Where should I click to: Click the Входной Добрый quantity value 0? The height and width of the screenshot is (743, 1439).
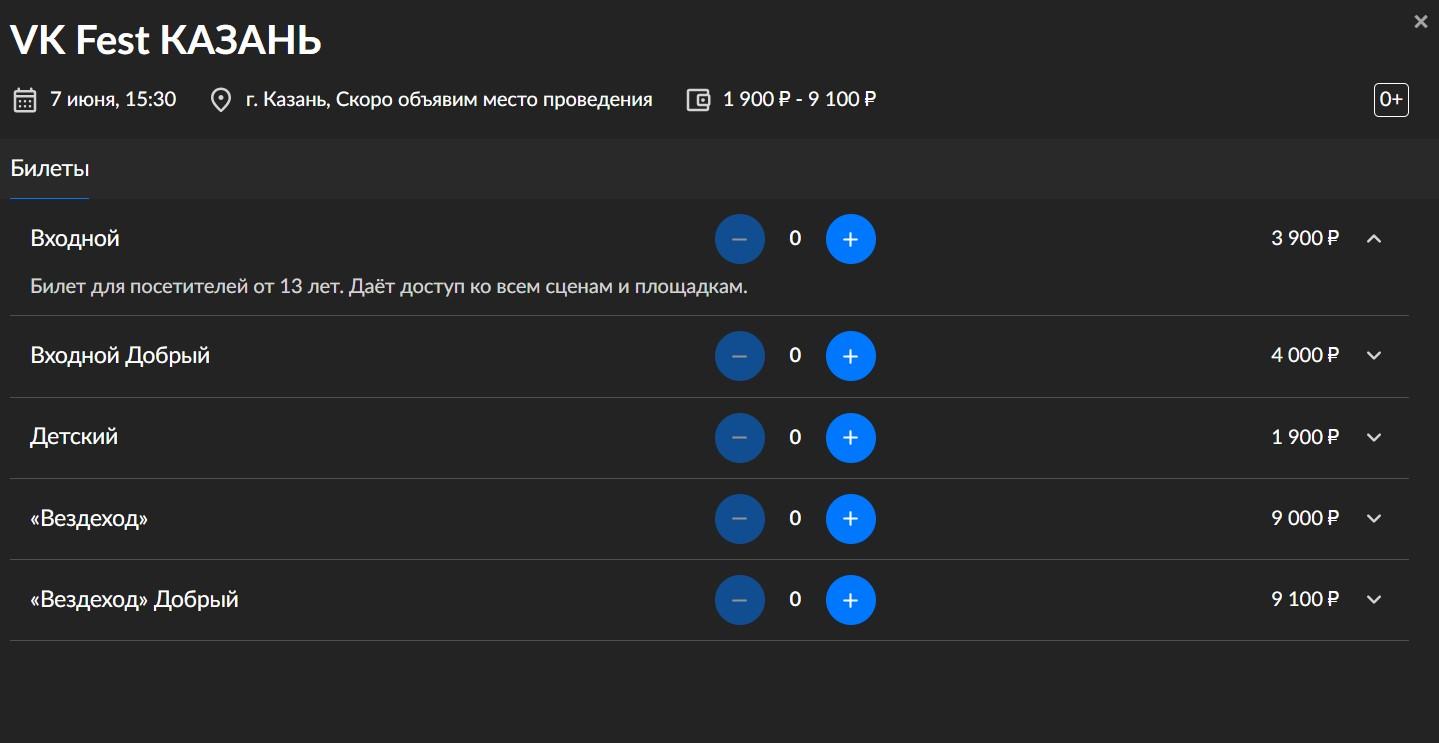795,355
